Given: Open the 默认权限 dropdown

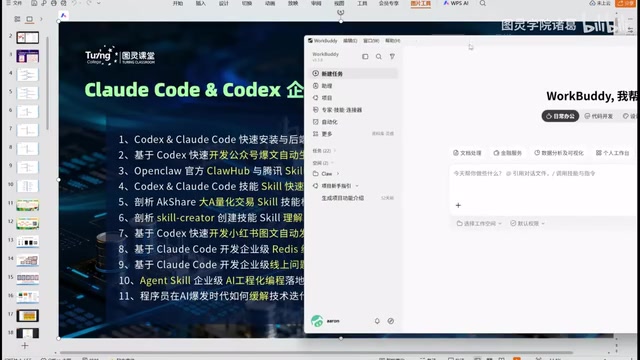Looking at the screenshot, I should (x=527, y=224).
